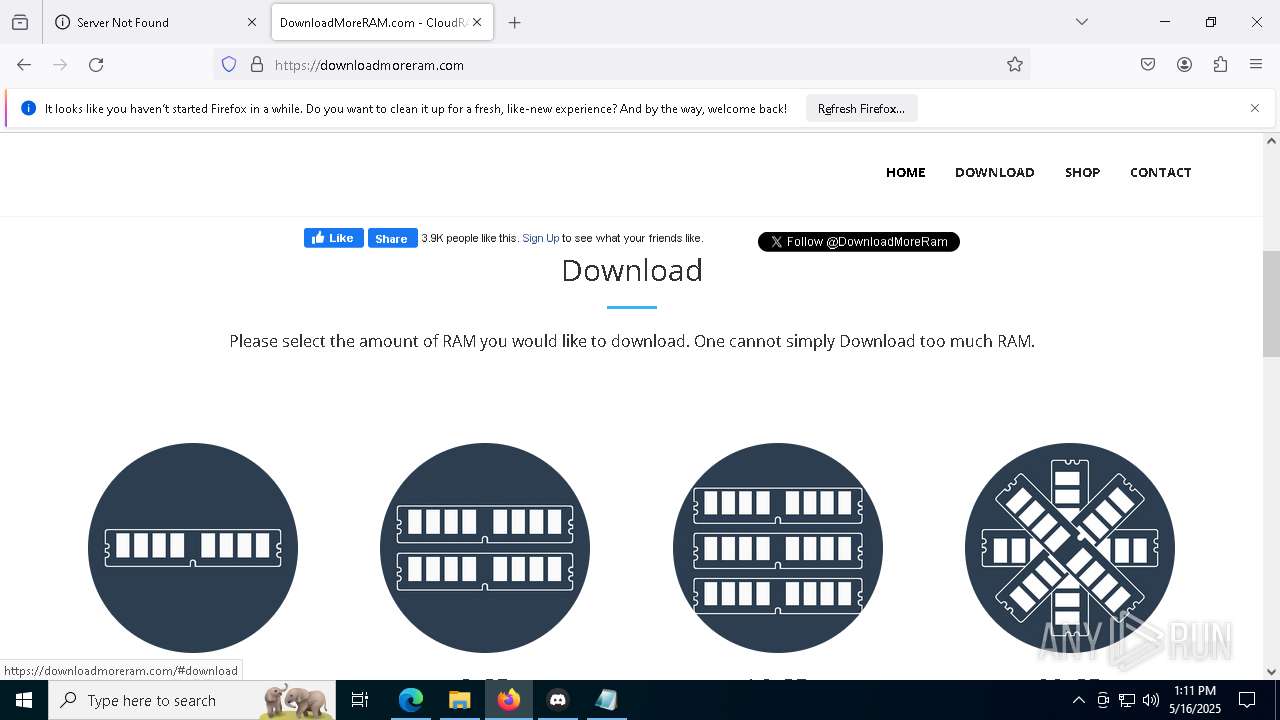Go back to the previous page
The image size is (1280, 720).
[x=24, y=65]
